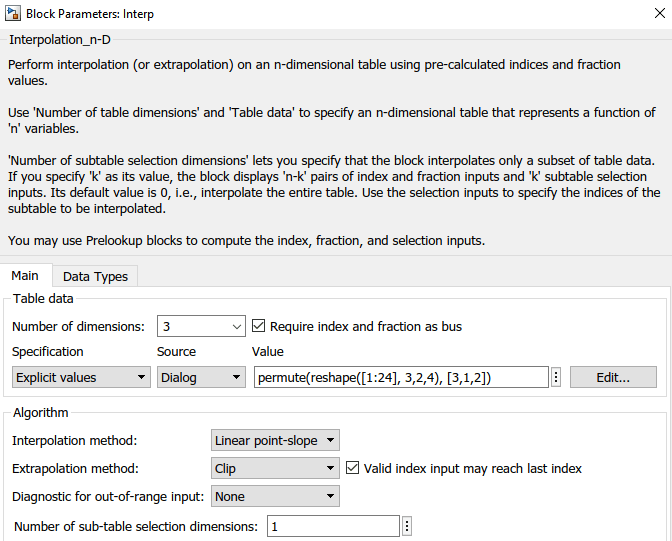
Task: Click the table Value input field
Action: click(x=400, y=377)
